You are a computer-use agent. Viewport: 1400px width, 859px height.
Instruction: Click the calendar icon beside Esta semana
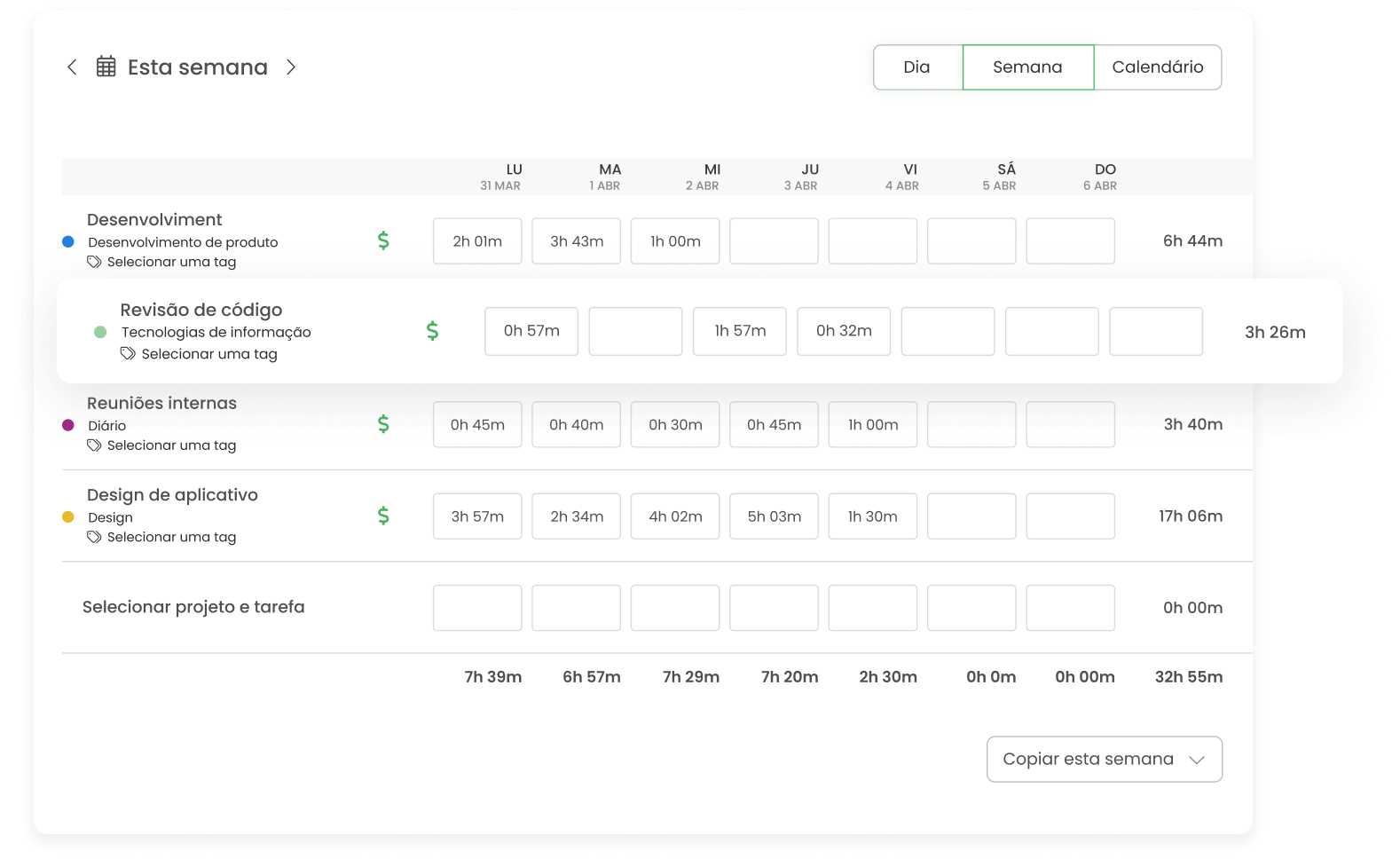[106, 67]
